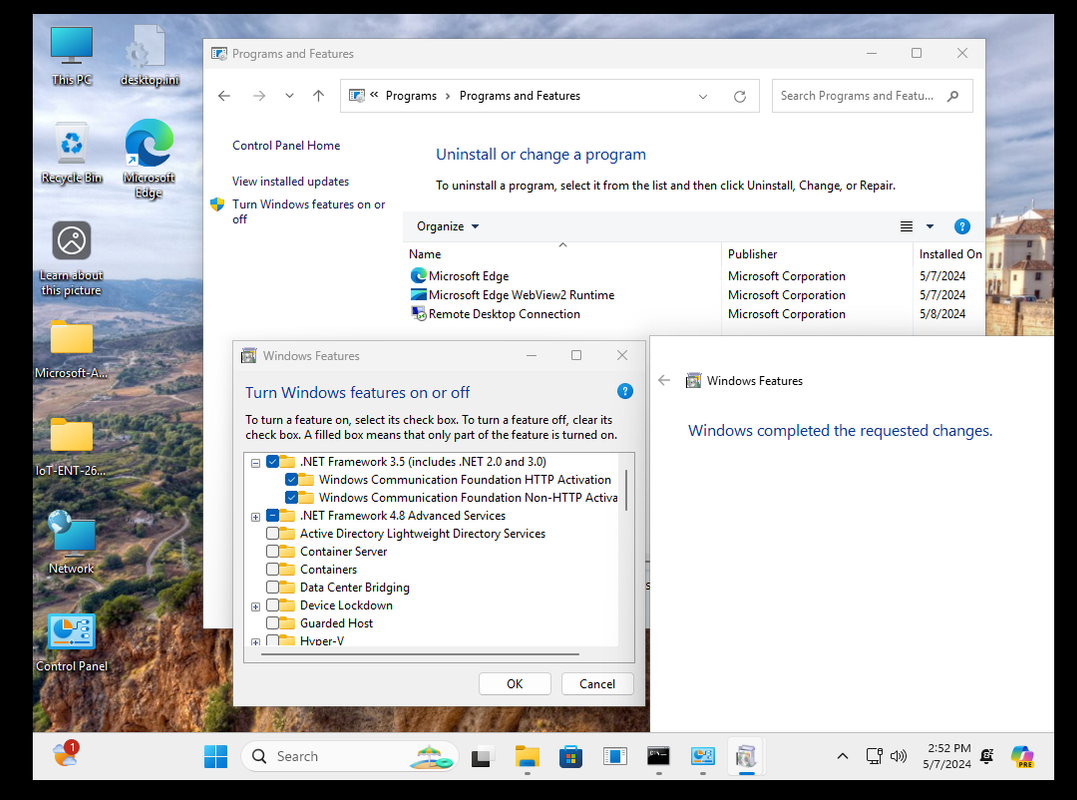This screenshot has height=800, width=1077.
Task: Open help in Programs and Features toolbar
Action: click(962, 227)
